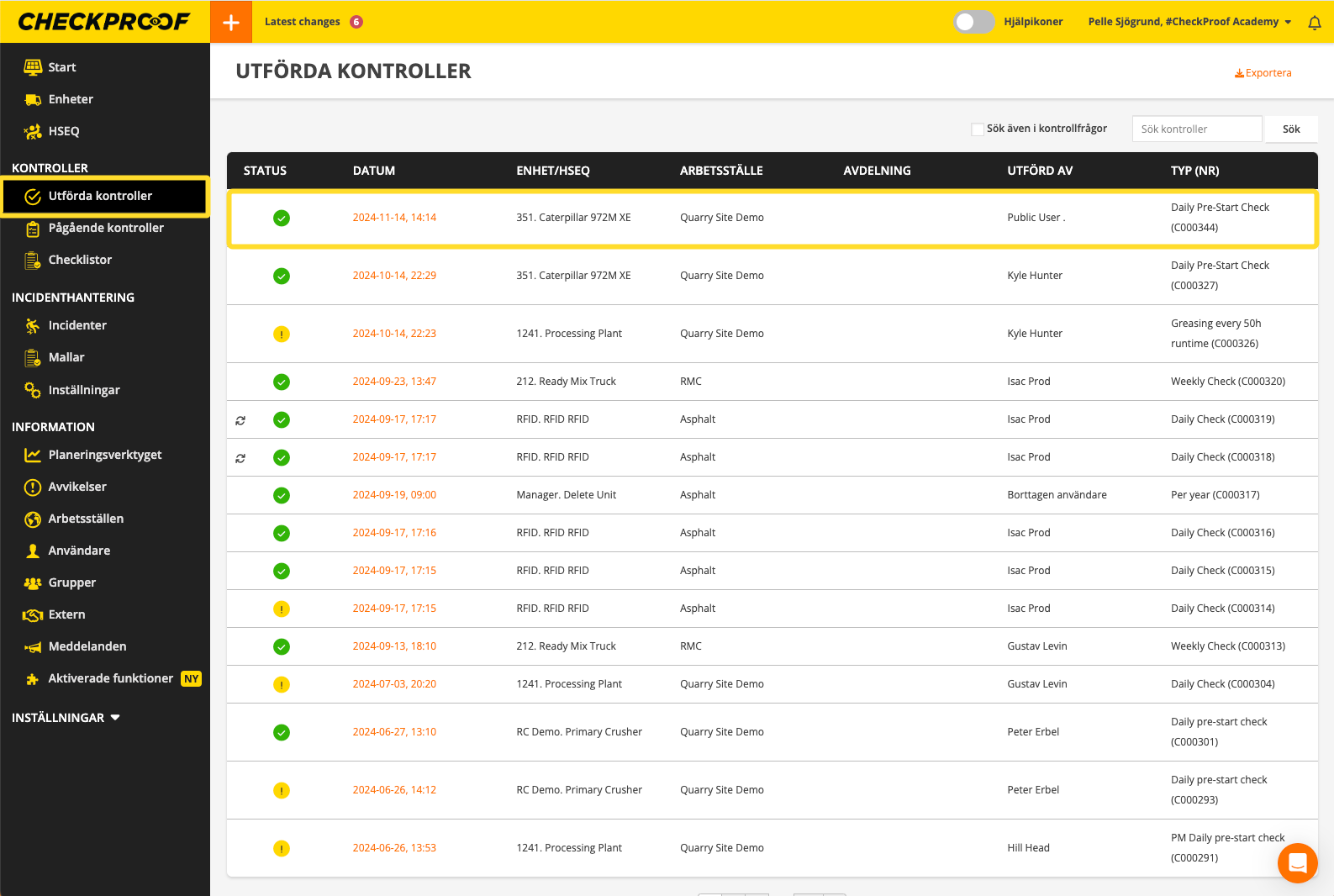Click sync icon on C000319 row
This screenshot has width=1334, height=896.
[240, 420]
